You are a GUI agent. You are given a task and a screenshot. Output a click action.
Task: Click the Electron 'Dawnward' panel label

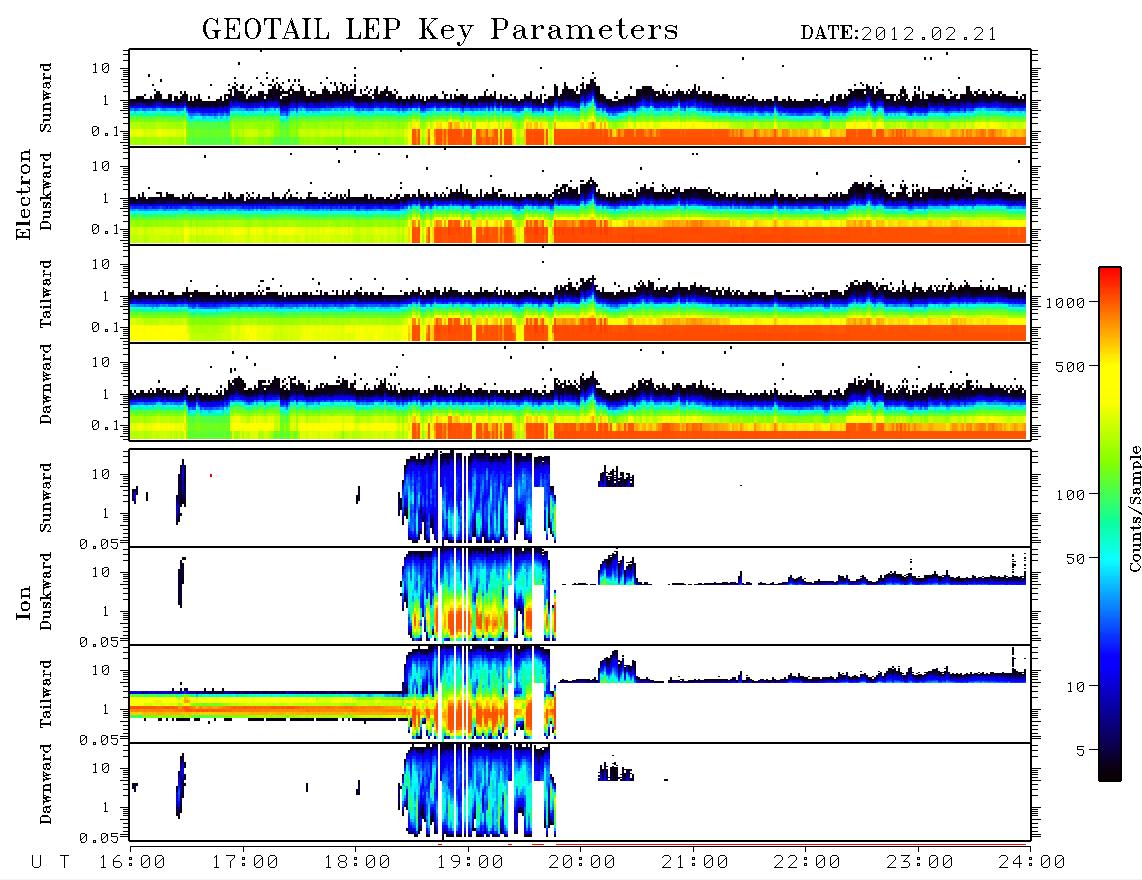pos(46,384)
